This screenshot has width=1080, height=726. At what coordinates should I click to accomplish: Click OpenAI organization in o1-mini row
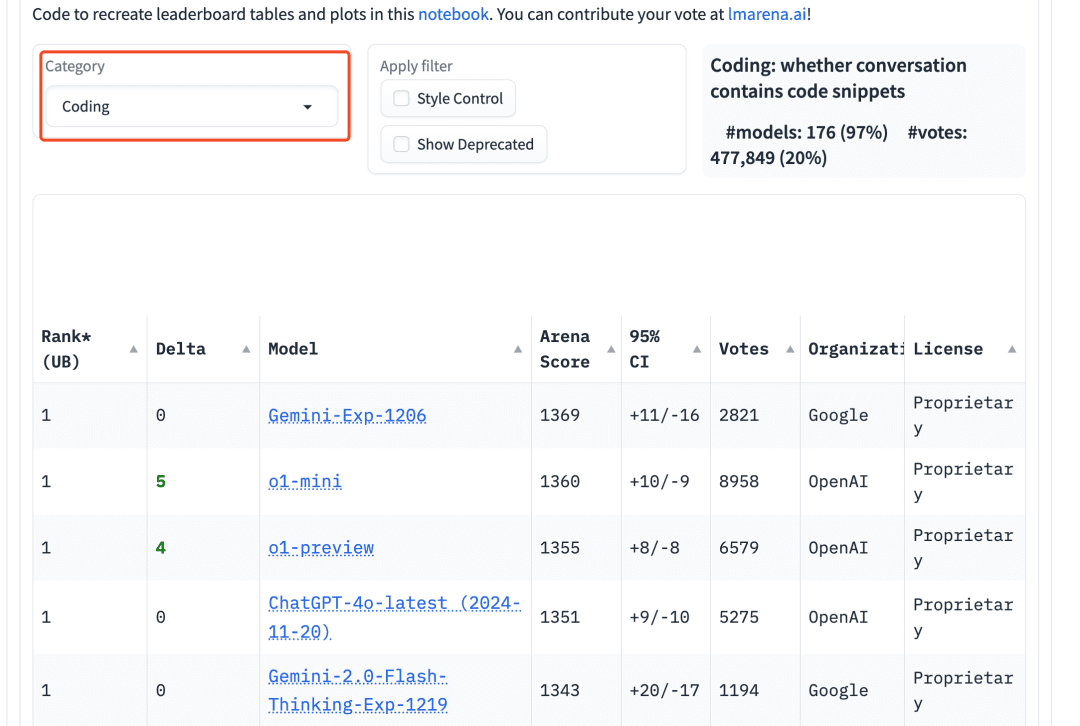[838, 481]
